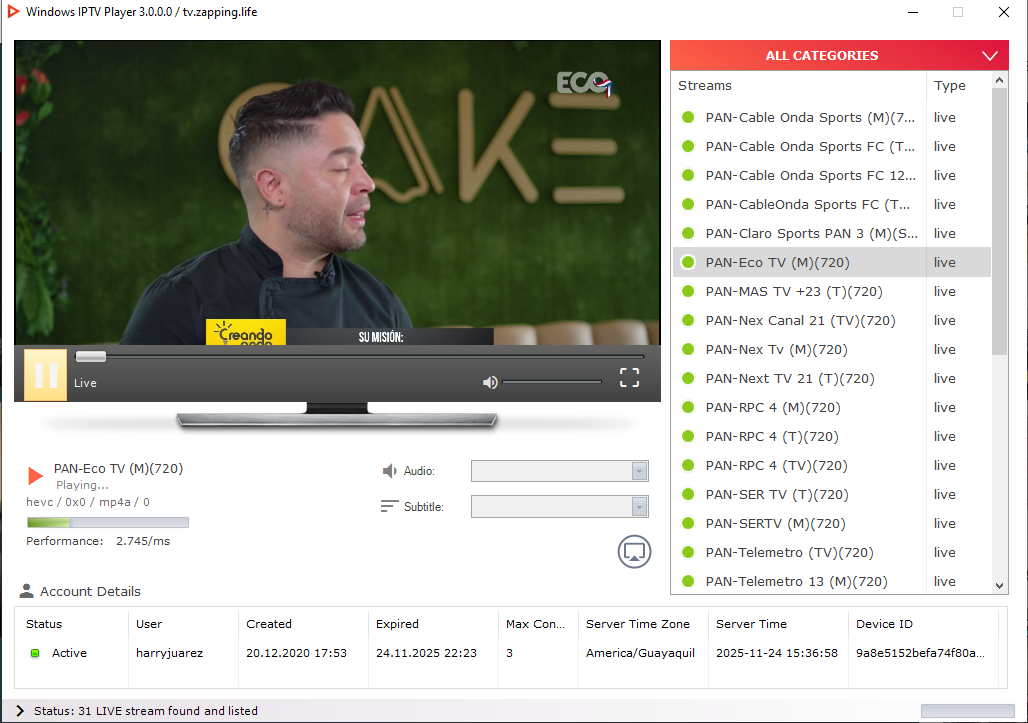Click green status dot of PAN-Nex Tv (M)
The image size is (1028, 723).
coord(688,349)
